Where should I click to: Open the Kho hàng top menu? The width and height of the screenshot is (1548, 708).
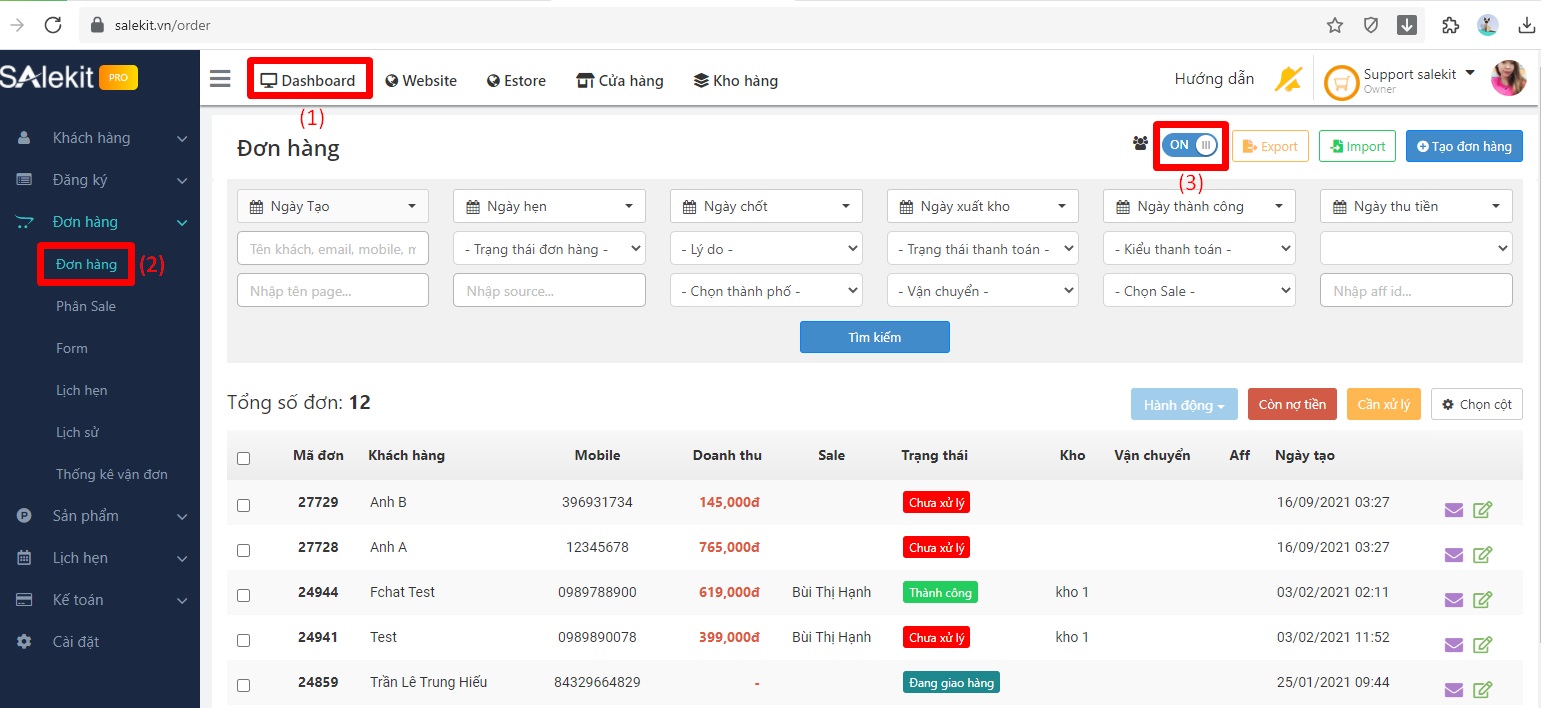click(x=735, y=81)
